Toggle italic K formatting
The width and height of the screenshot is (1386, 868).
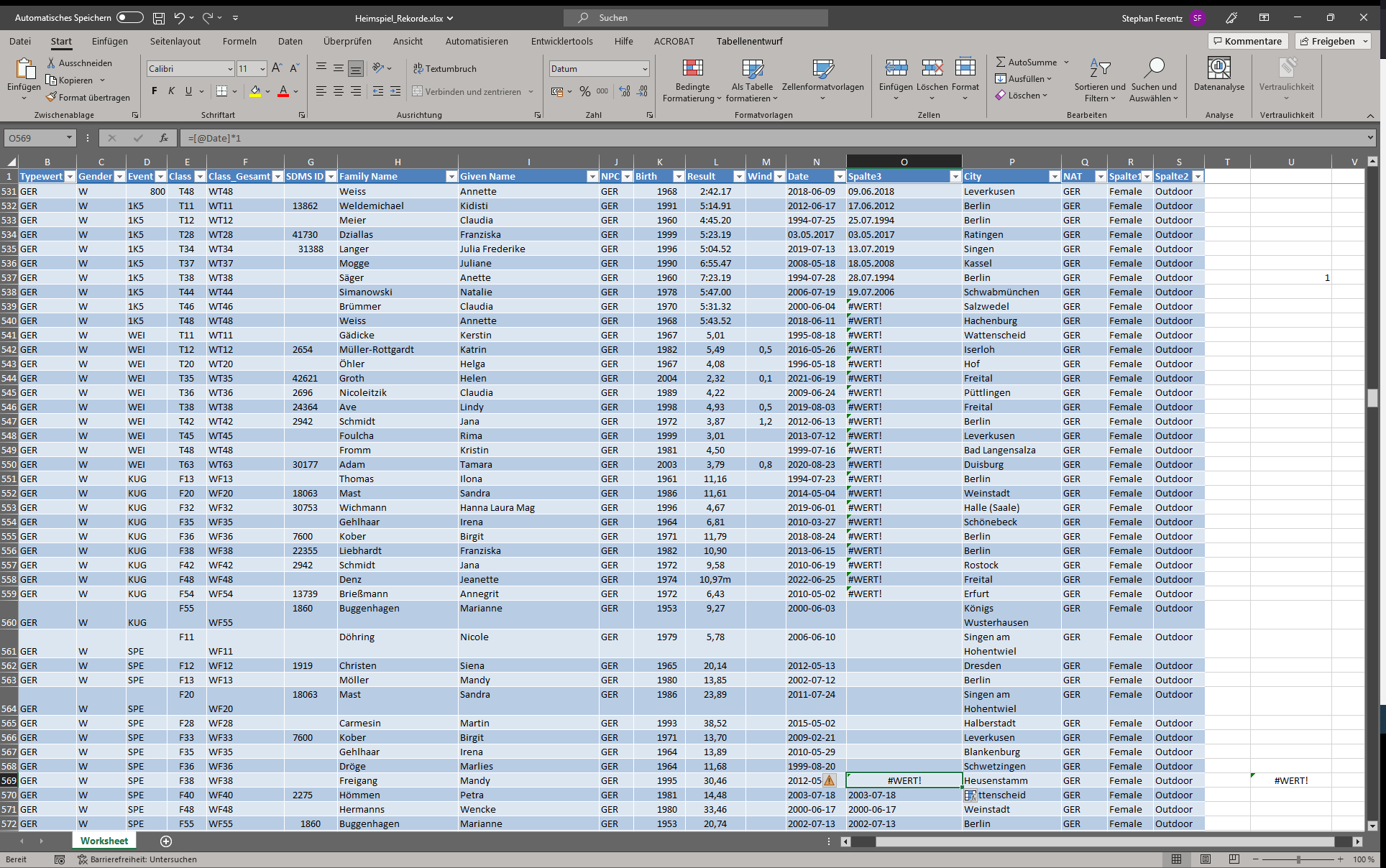[171, 91]
